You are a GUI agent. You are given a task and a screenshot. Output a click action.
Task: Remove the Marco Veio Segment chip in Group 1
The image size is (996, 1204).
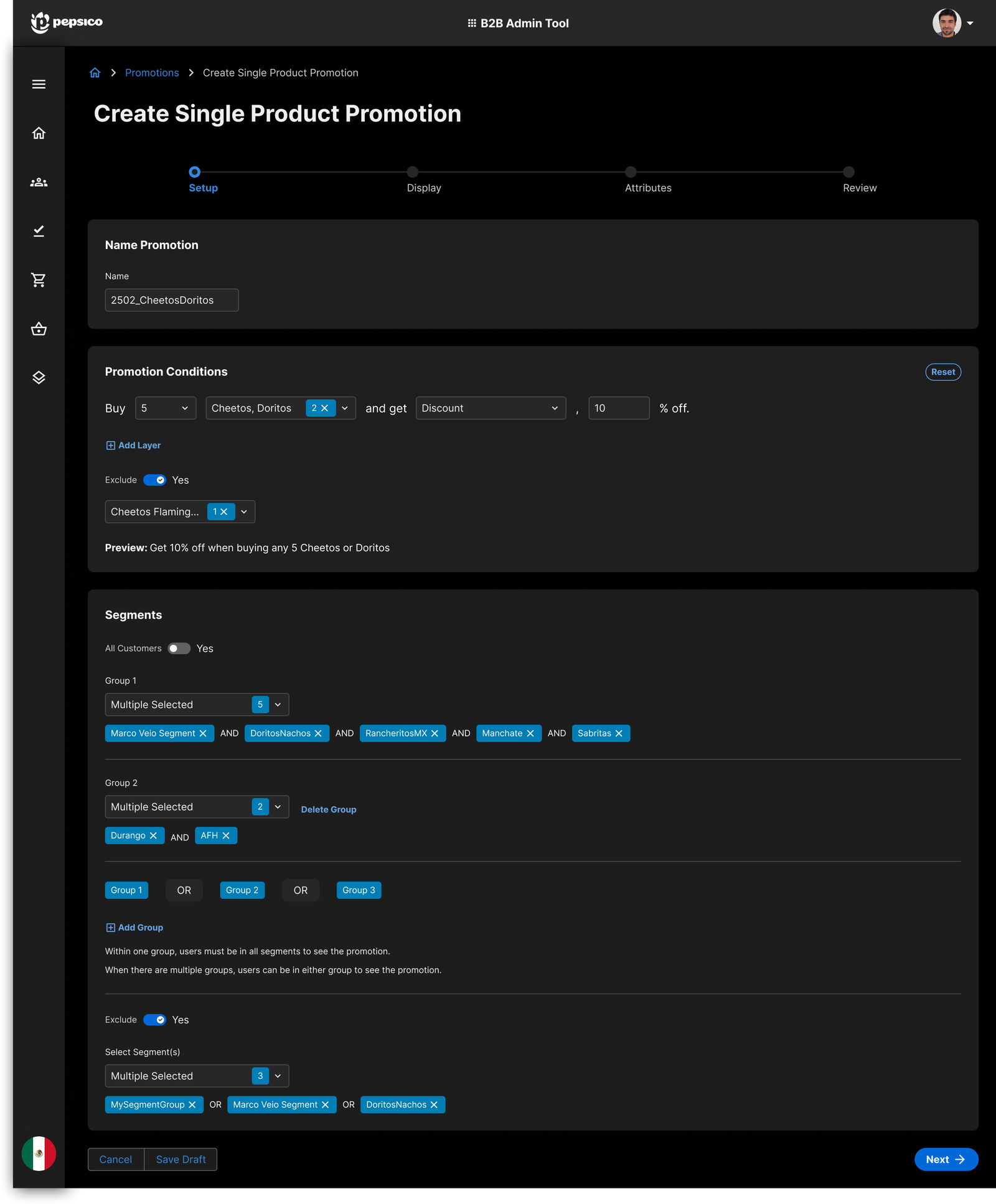[203, 733]
